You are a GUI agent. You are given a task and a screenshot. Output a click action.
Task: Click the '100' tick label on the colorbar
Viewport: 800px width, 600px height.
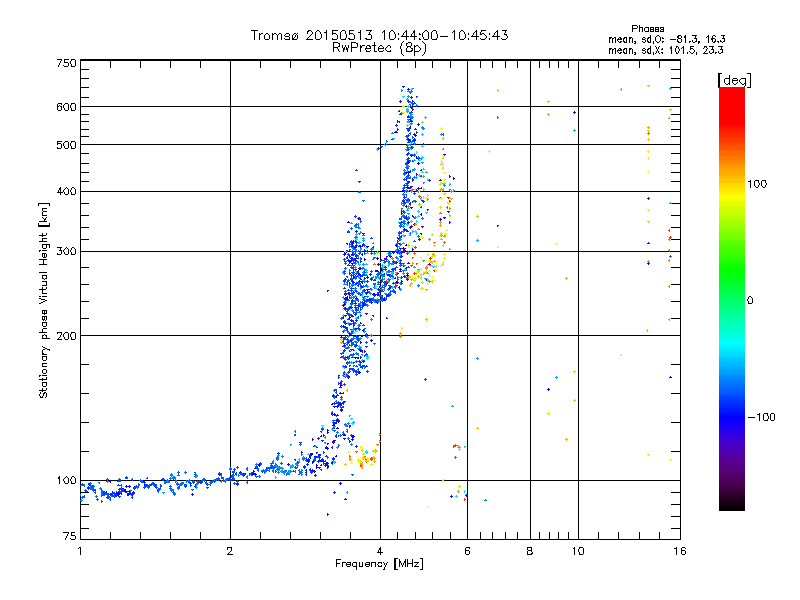[757, 184]
